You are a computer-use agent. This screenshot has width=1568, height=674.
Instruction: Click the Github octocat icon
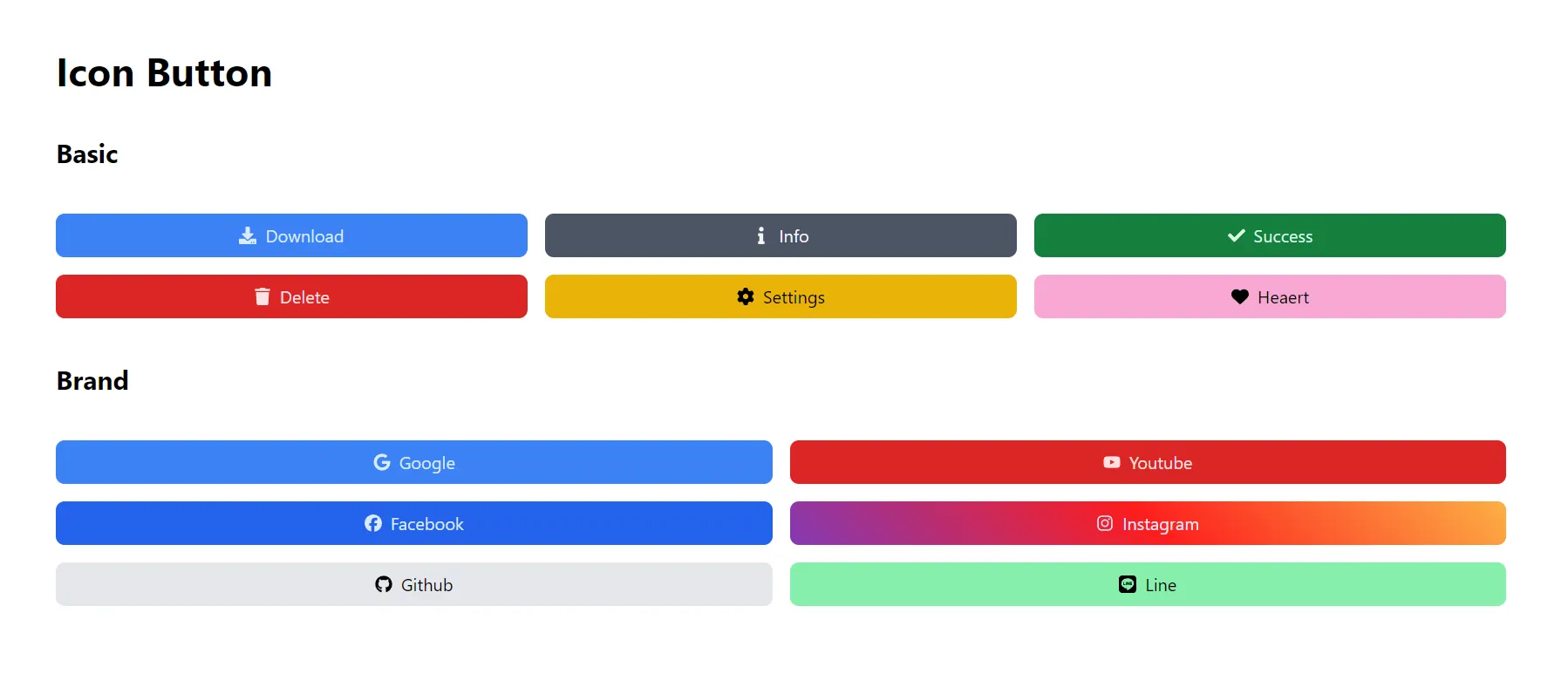[x=384, y=584]
